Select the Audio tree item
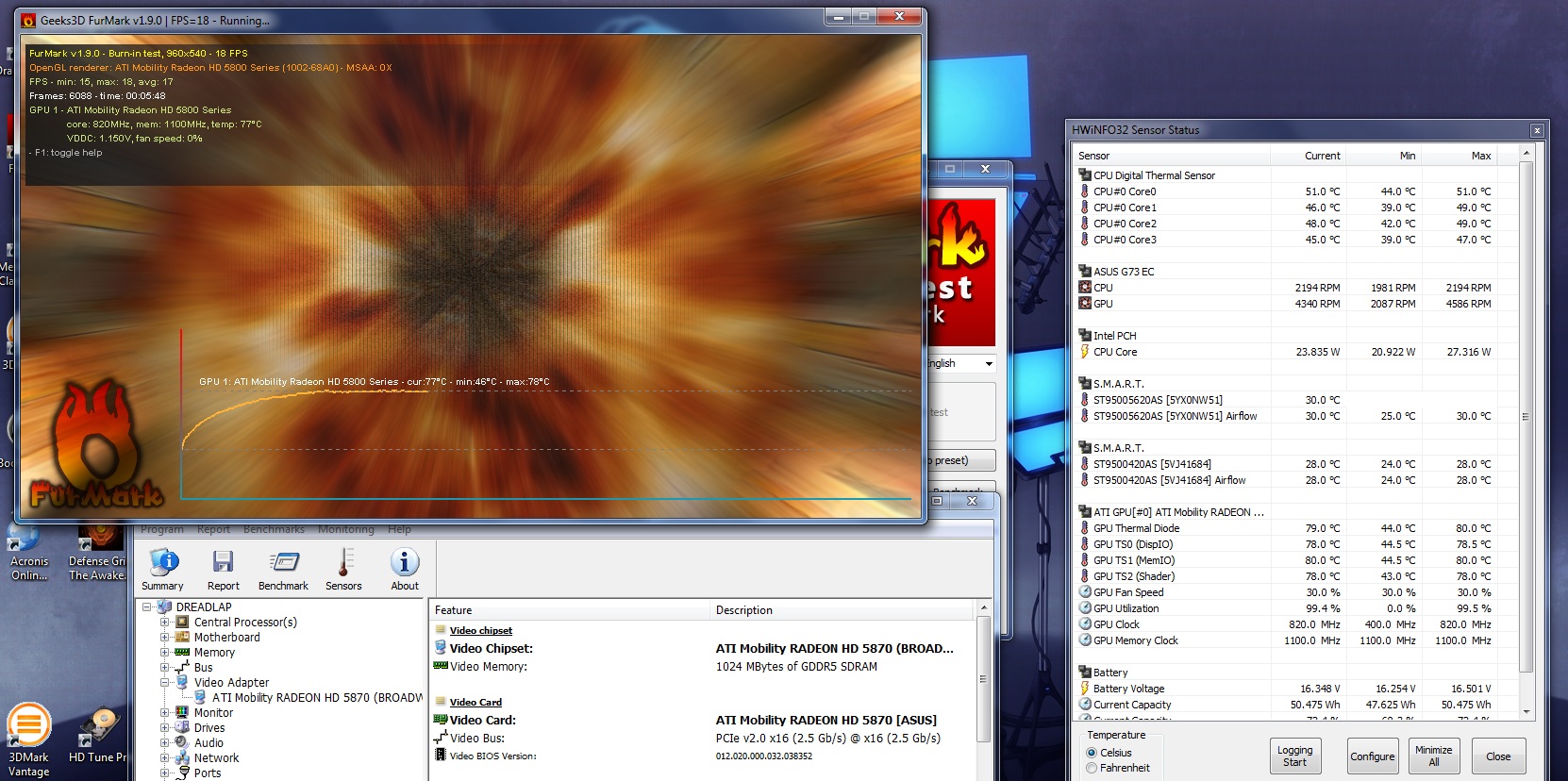The height and width of the screenshot is (781, 1568). (x=209, y=743)
